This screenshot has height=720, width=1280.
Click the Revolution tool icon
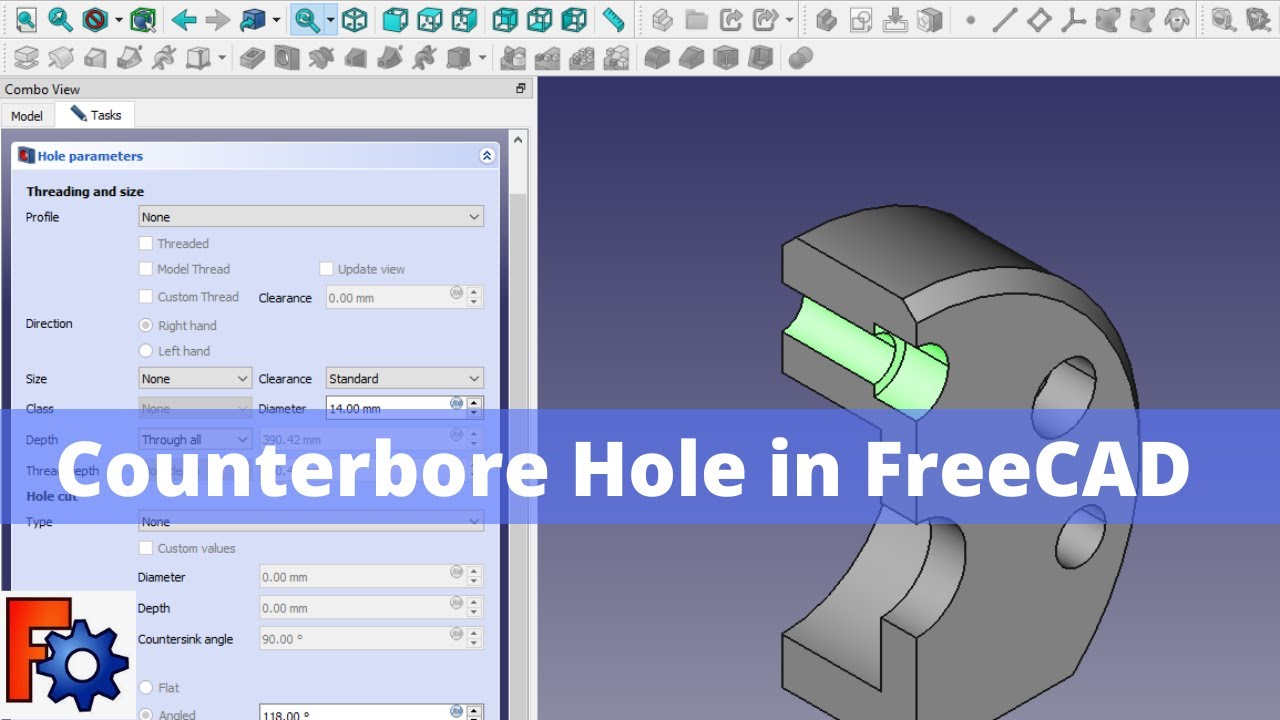coord(61,58)
